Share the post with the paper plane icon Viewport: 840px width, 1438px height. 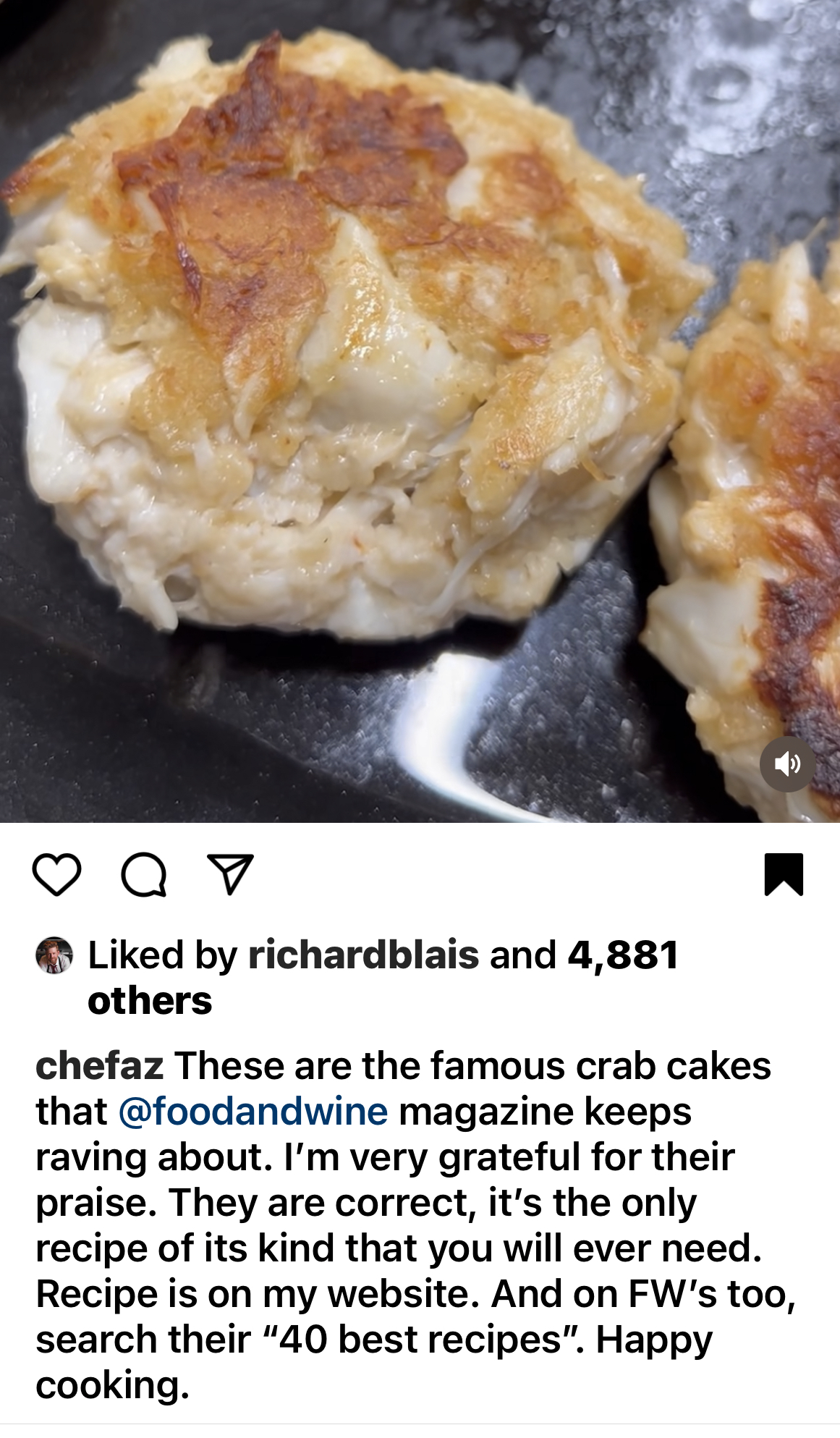(230, 874)
